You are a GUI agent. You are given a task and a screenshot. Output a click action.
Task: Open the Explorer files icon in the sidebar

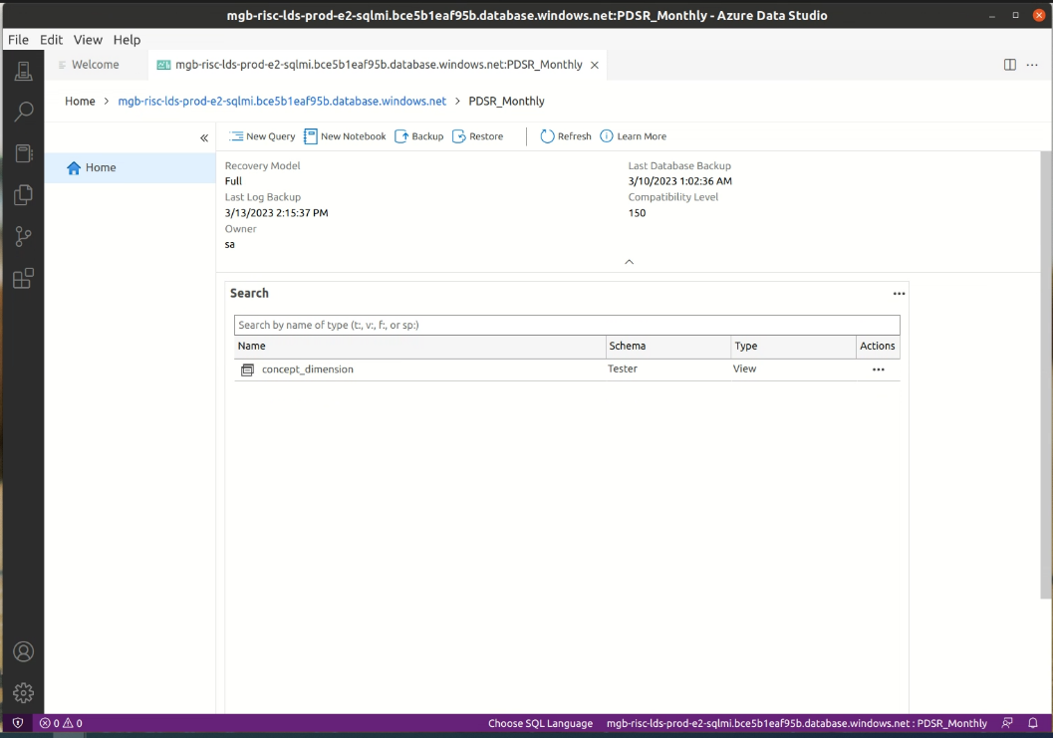point(23,195)
